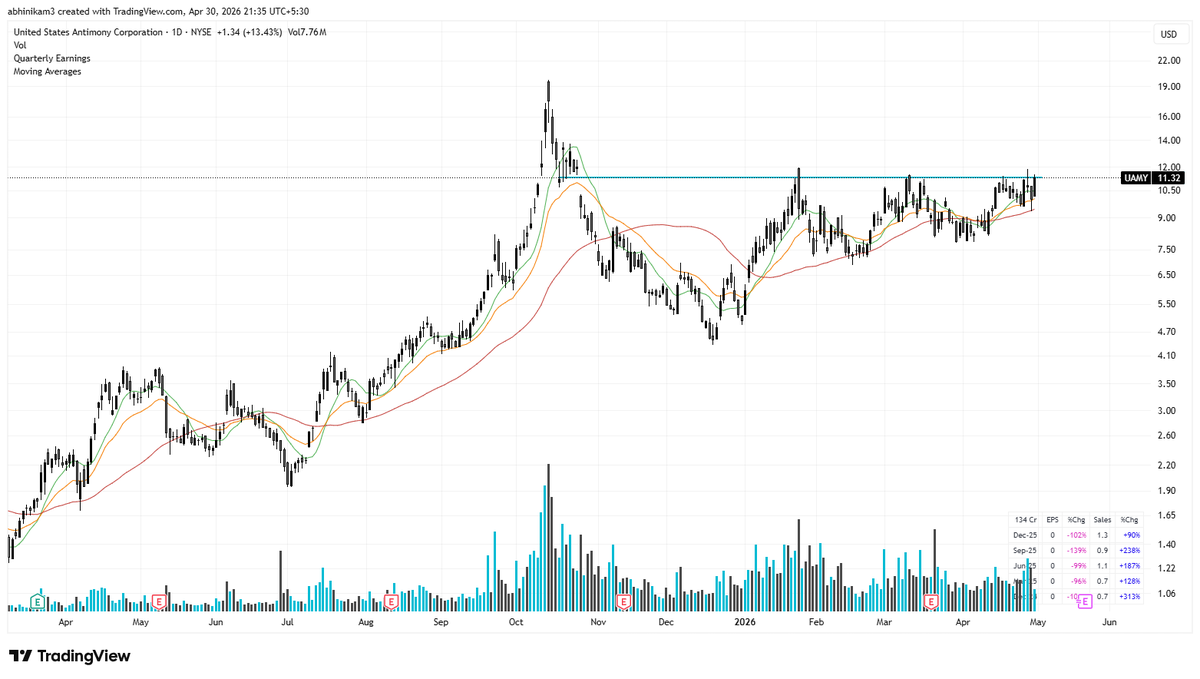The width and height of the screenshot is (1200, 679).
Task: Click the Sales column header
Action: click(x=1102, y=520)
